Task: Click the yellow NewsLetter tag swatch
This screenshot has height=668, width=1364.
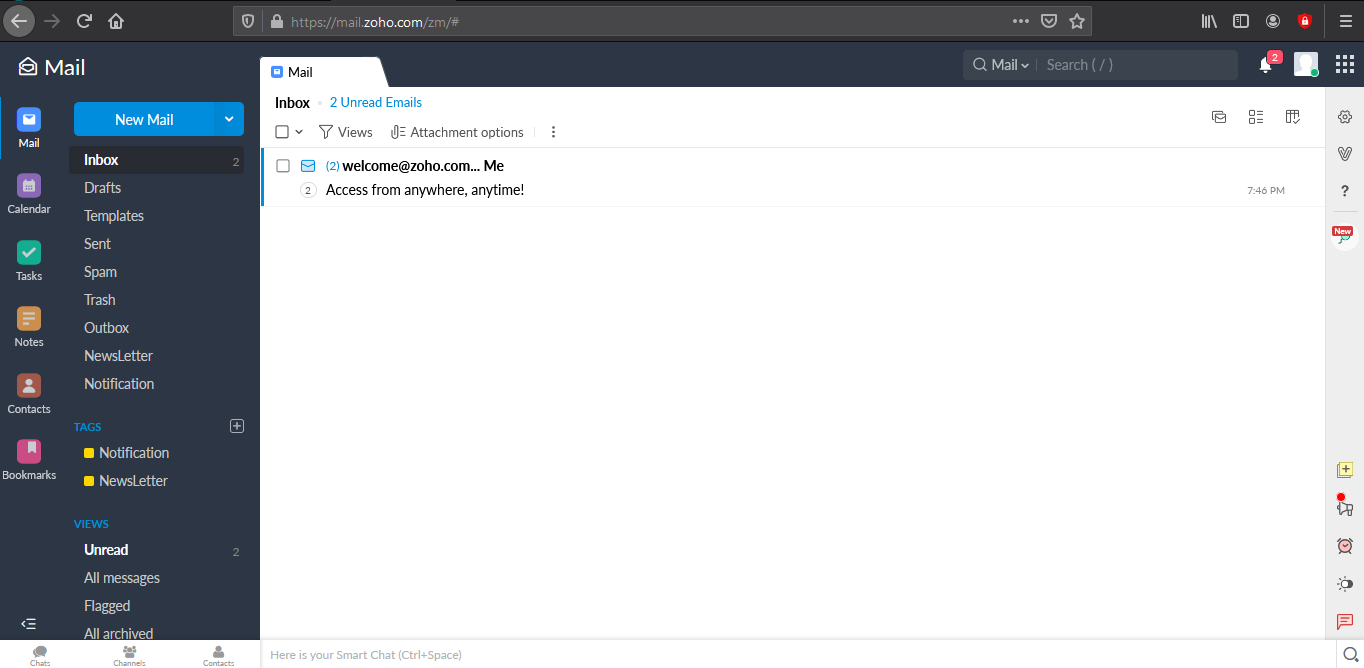Action: pyautogui.click(x=89, y=481)
